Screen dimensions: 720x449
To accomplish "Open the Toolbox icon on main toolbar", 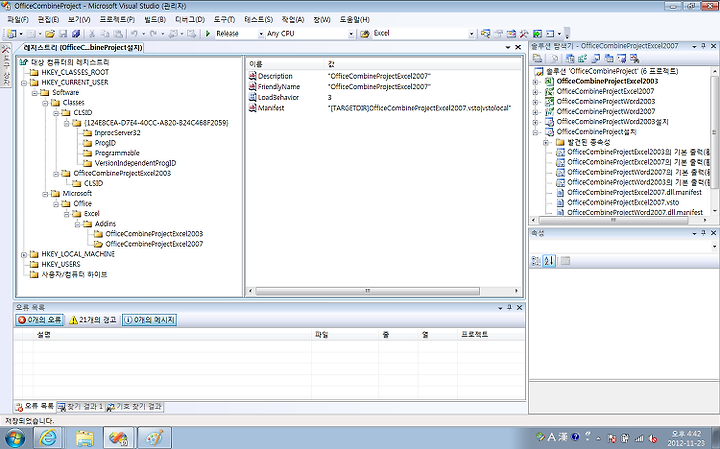I will [x=524, y=34].
